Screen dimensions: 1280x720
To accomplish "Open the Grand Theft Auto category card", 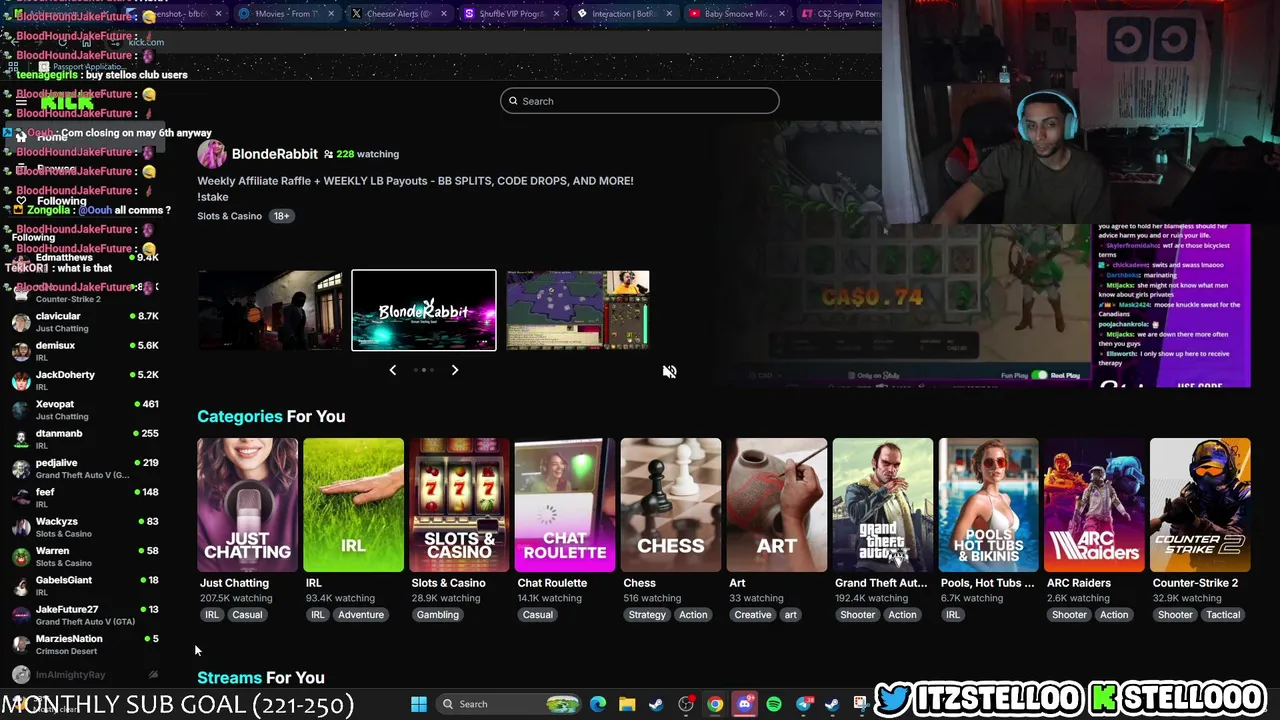I will point(883,505).
